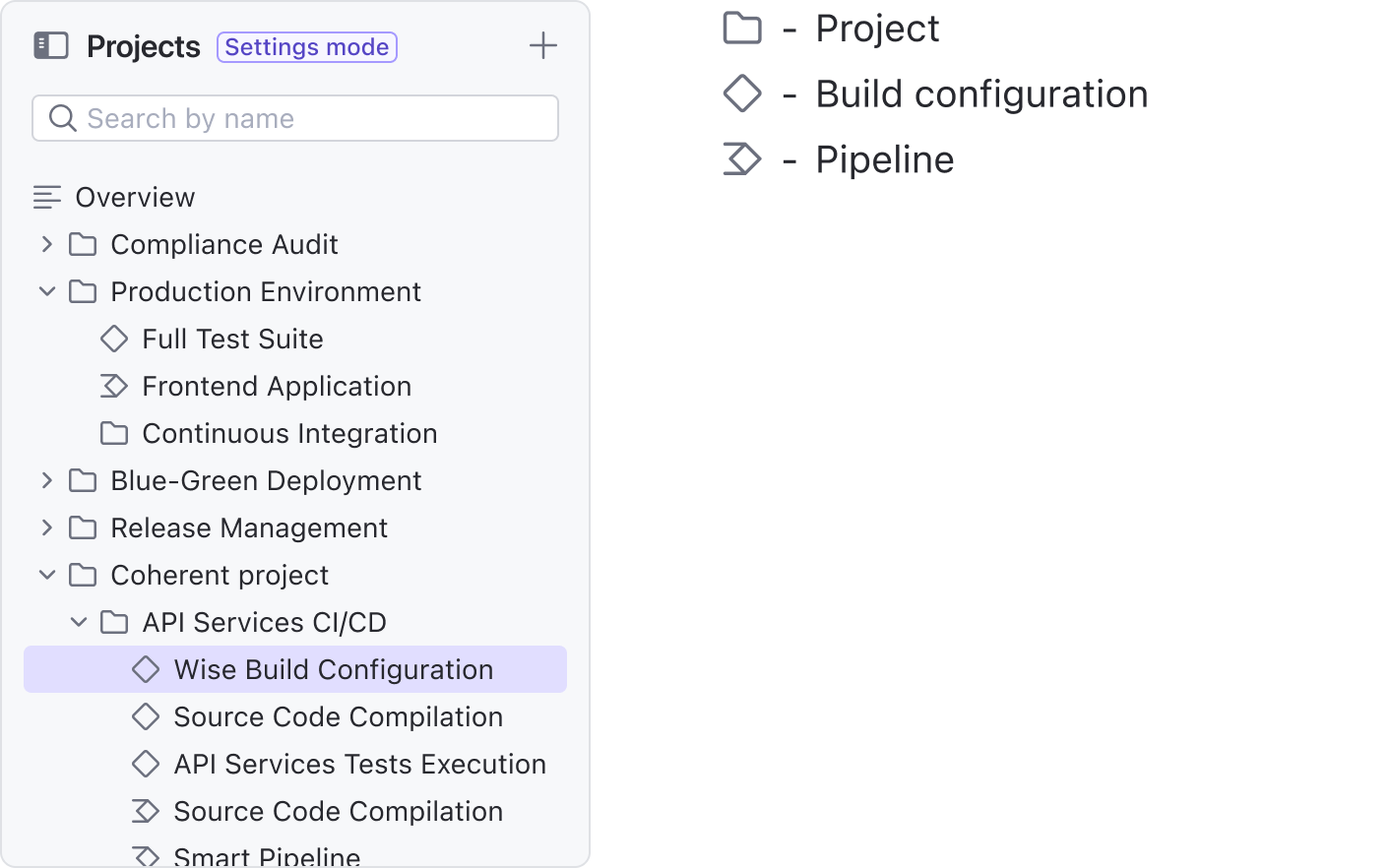Click the Release Management folder icon
This screenshot has width=1390, height=868.
[x=83, y=527]
